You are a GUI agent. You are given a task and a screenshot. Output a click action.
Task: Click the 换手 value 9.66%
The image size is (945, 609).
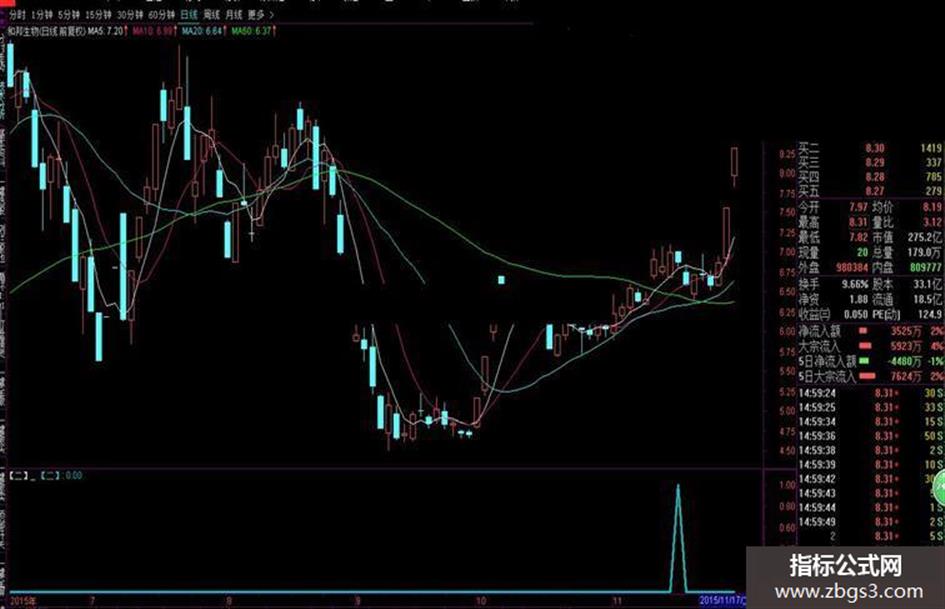[x=855, y=284]
